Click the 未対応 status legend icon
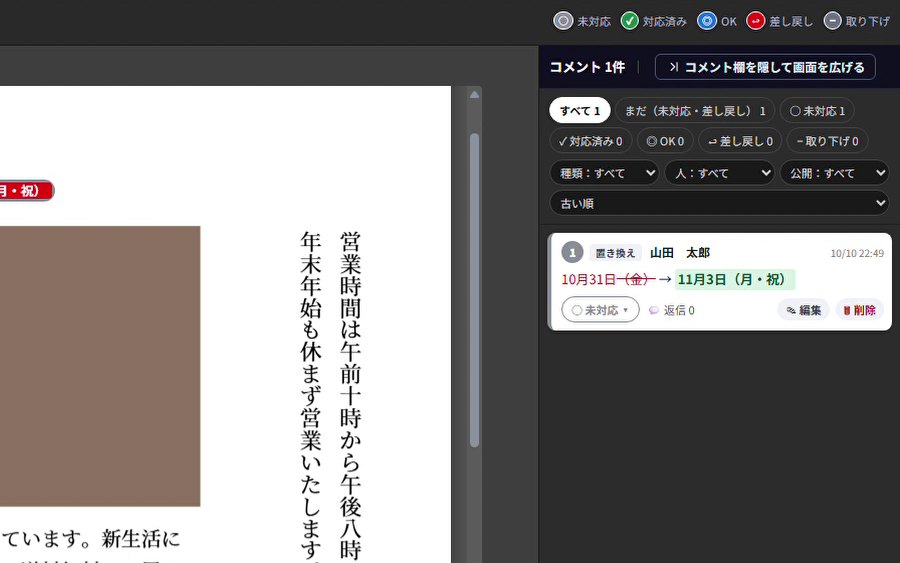 (x=563, y=21)
